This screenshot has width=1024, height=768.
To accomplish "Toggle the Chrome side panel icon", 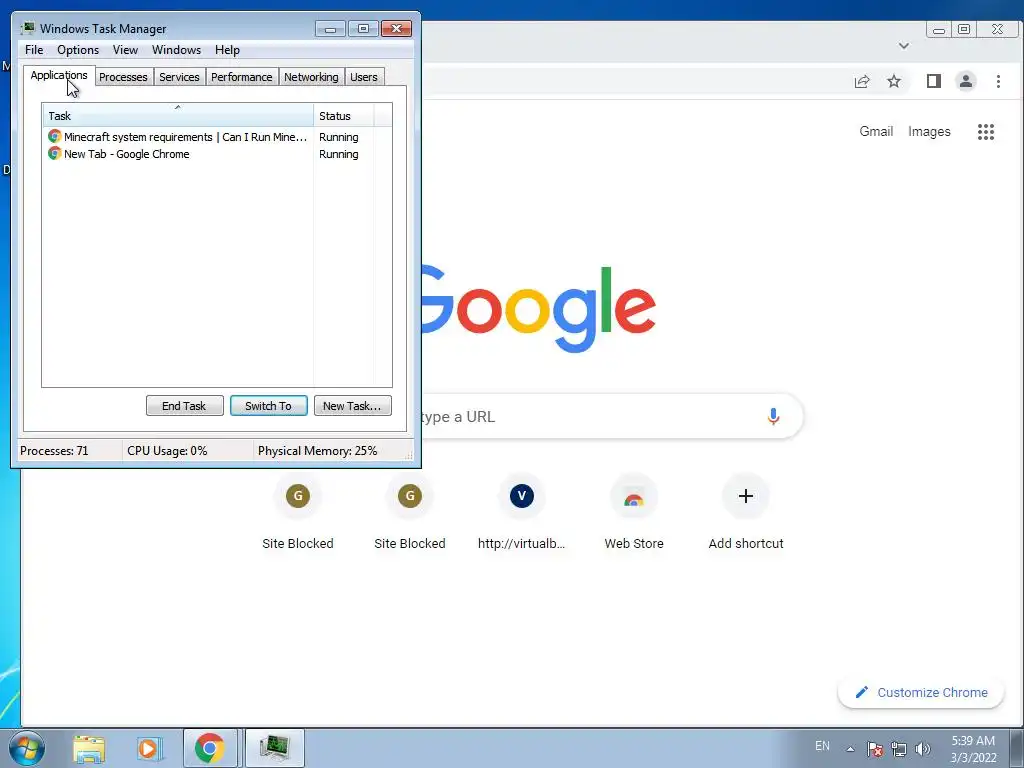I will coord(934,81).
